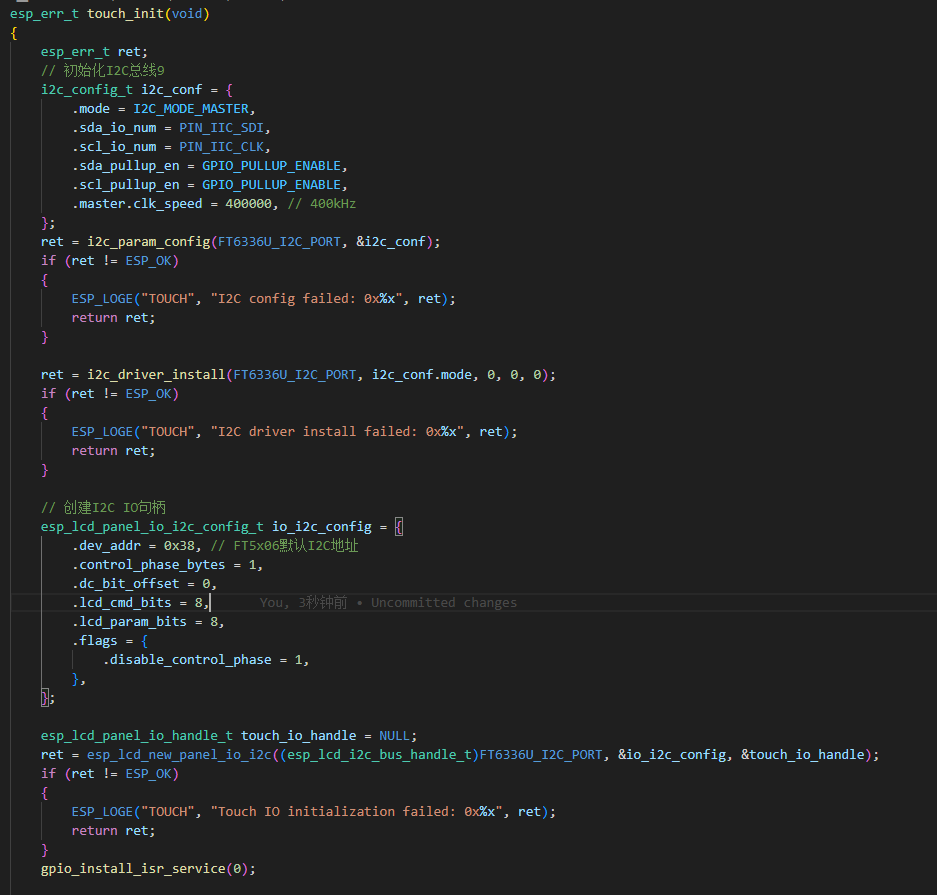The width and height of the screenshot is (937, 895).
Task: Click GPIO_PULLUP_ENABLE on the scl_pullup_en line
Action: coord(271,185)
